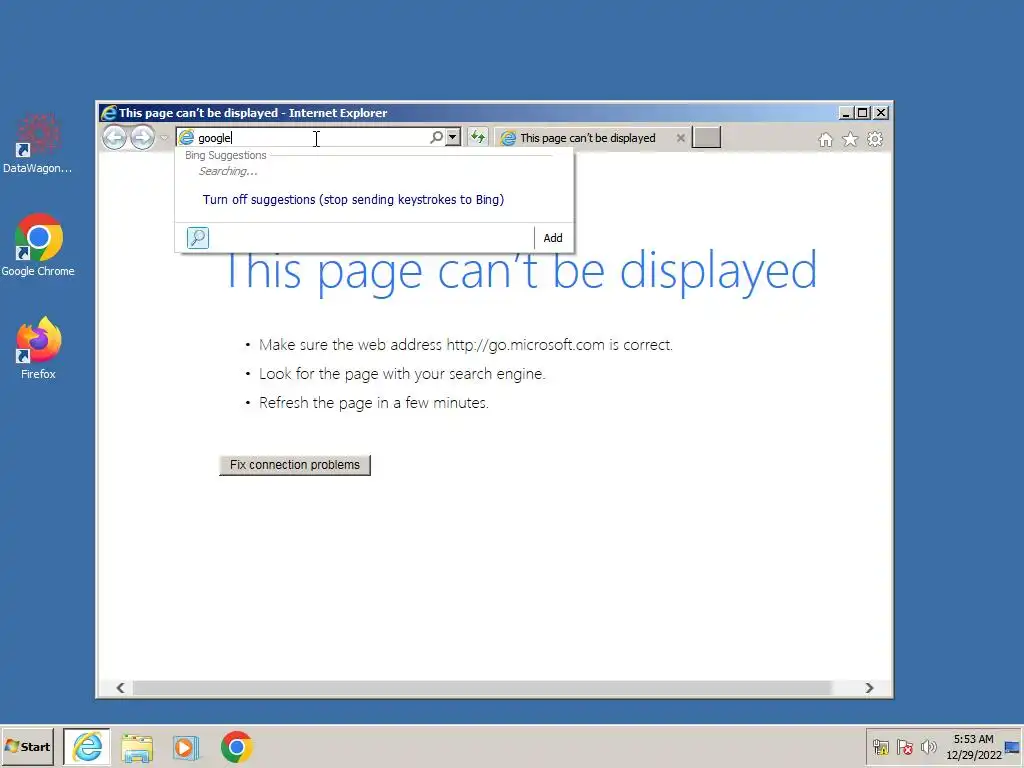The image size is (1024, 768).
Task: Open a new blank tab
Action: (x=706, y=137)
